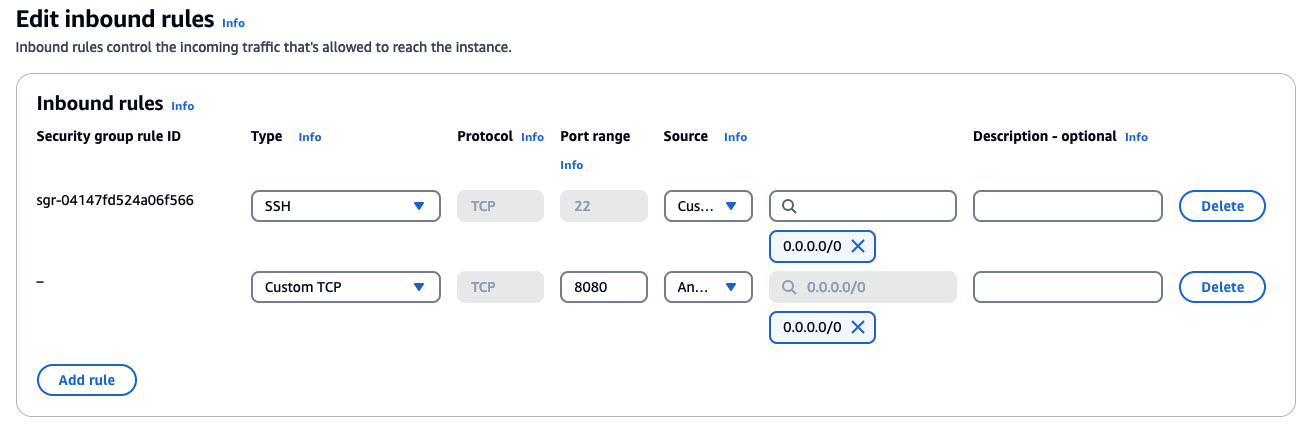
Task: Click Info link under Port range header
Action: coord(571,165)
